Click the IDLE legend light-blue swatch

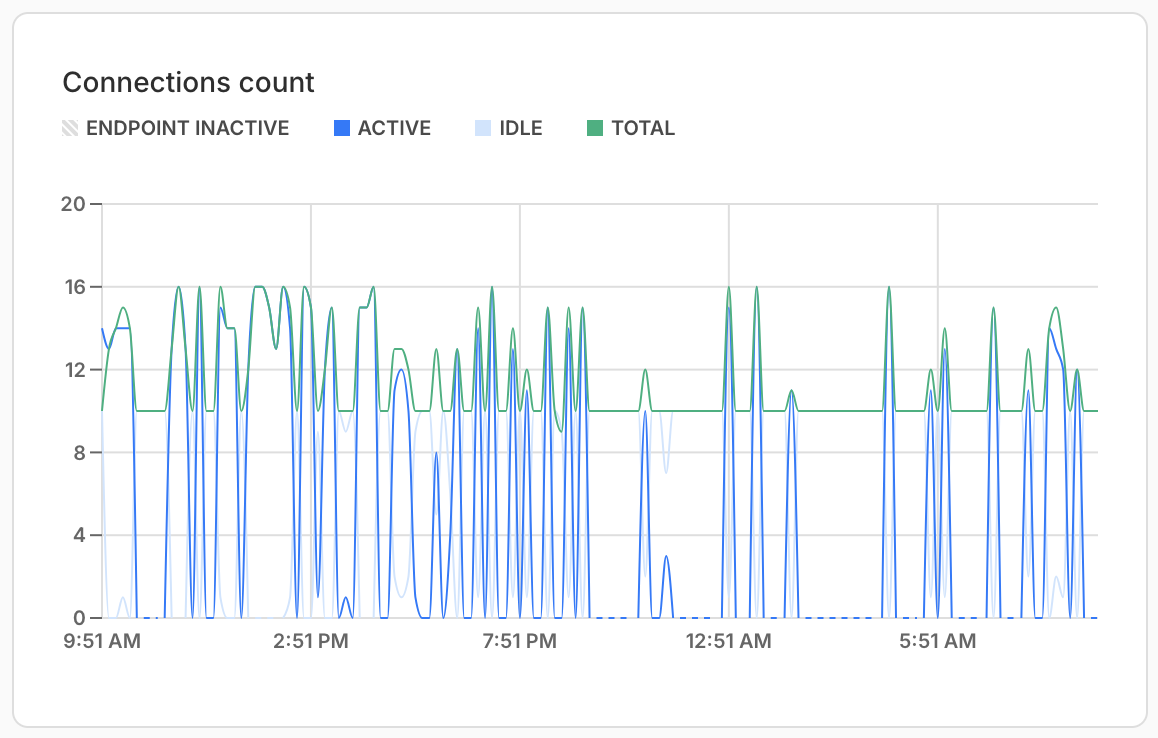(483, 128)
